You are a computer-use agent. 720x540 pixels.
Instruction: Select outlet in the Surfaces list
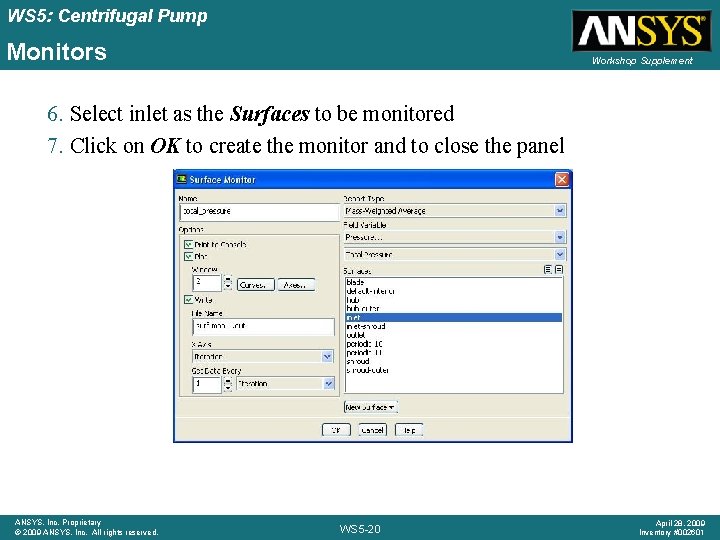pos(453,335)
